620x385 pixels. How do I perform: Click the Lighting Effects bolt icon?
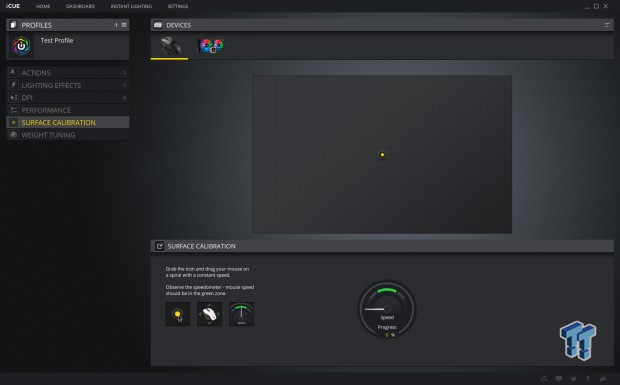tap(13, 85)
